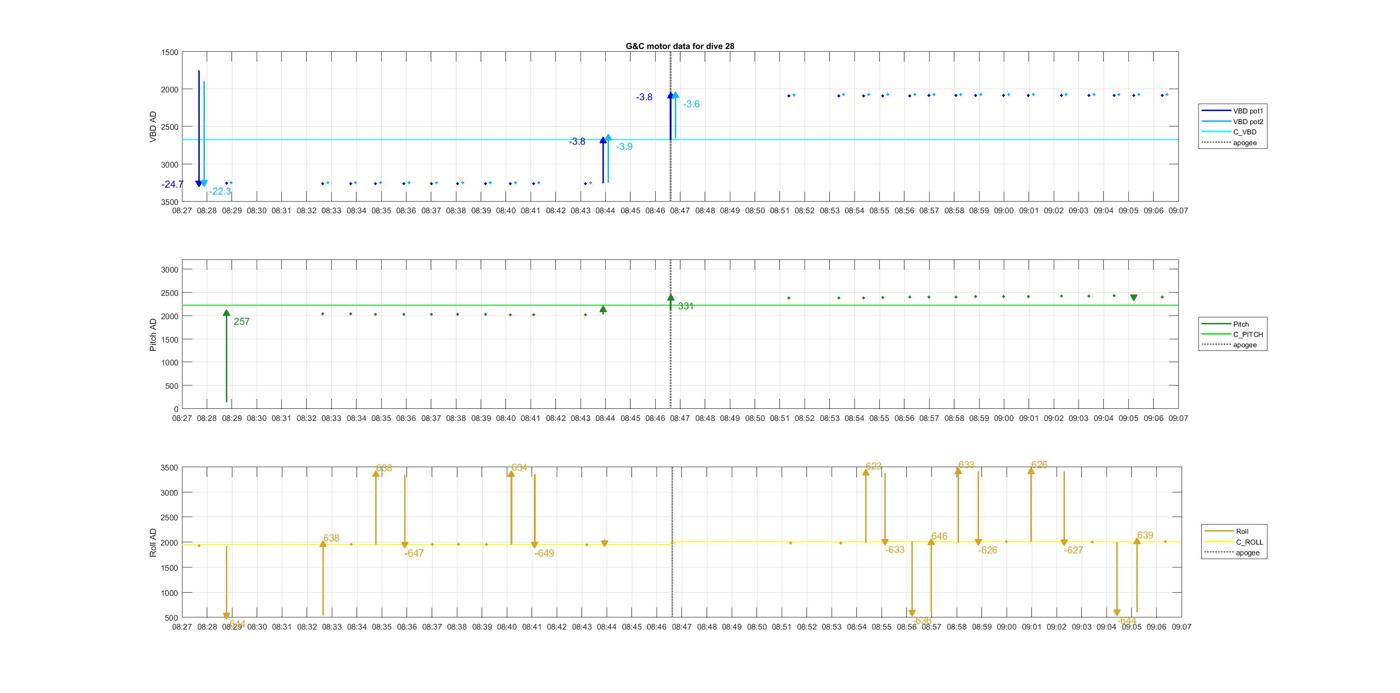Click the '257' pitch annotation

click(x=241, y=322)
